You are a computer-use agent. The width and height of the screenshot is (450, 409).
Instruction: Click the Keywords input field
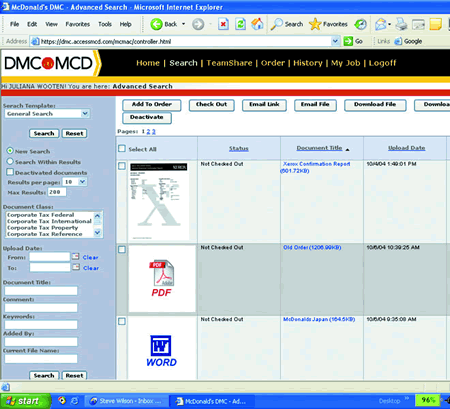(41, 325)
